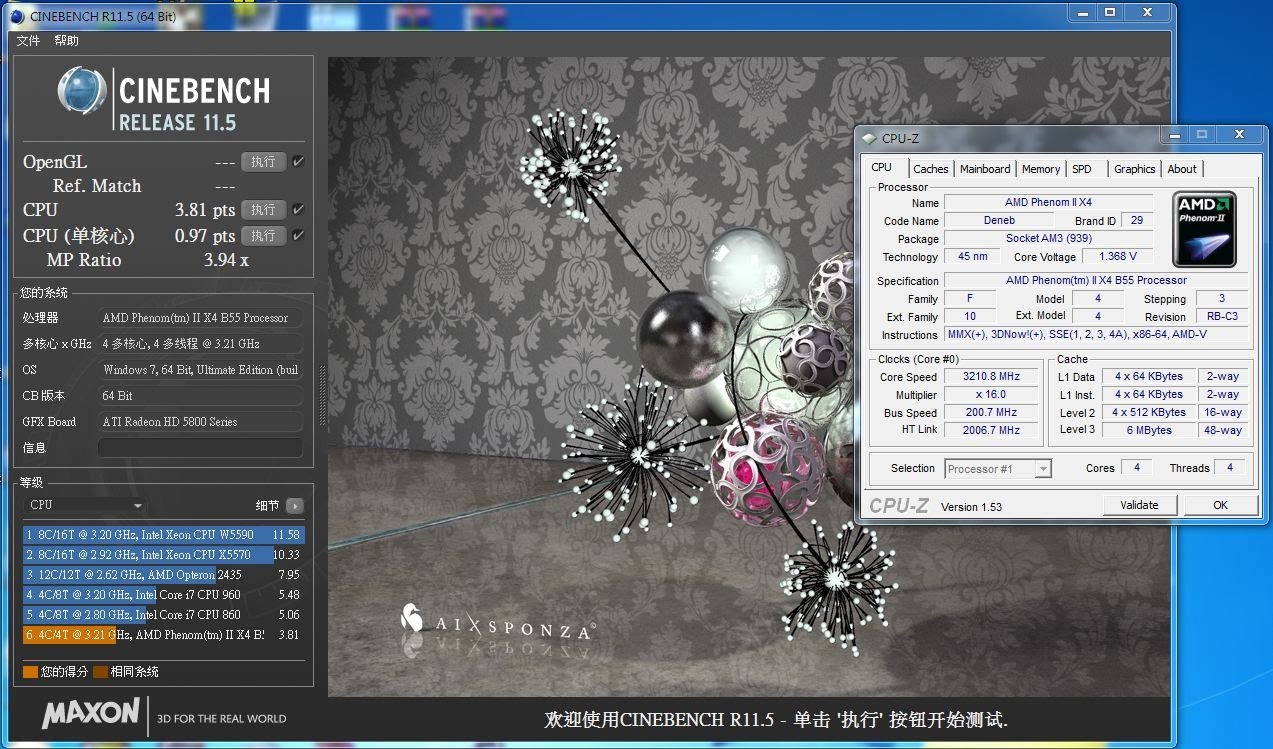This screenshot has width=1273, height=749.
Task: Click the CPU-Z icon in its title bar
Action: 868,139
